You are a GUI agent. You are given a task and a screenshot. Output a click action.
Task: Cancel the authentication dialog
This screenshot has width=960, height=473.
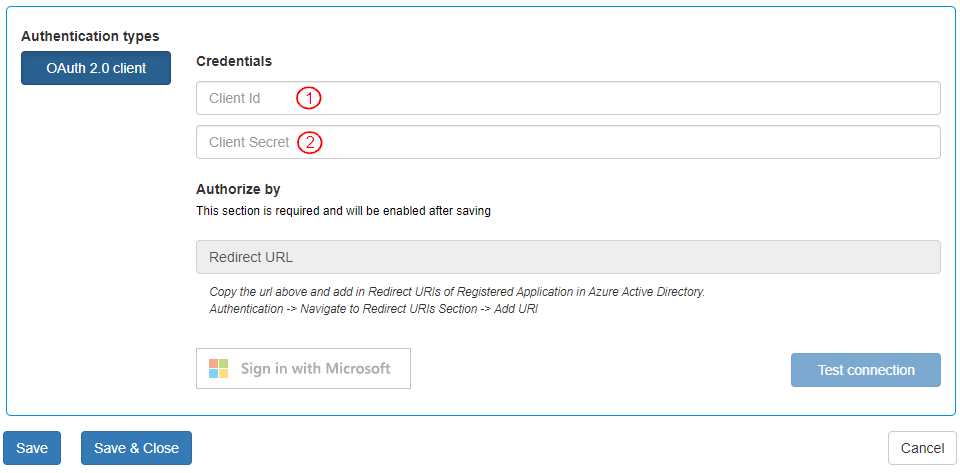(921, 448)
